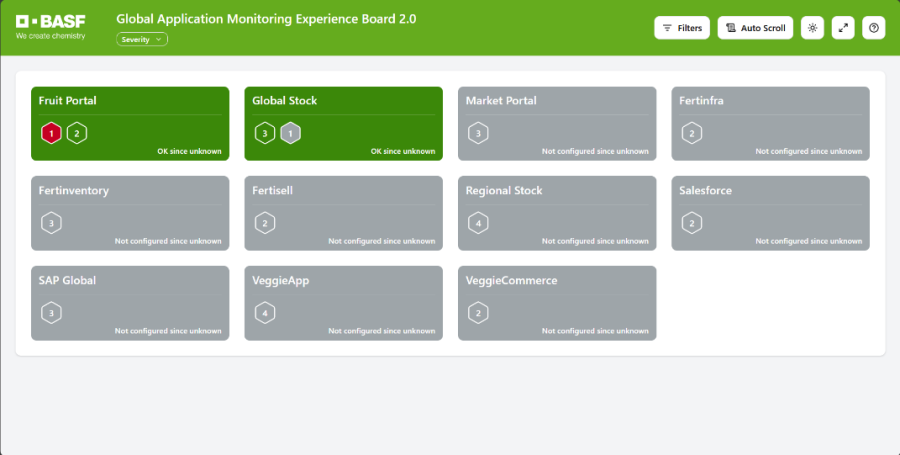
Task: Click the hexagon 3 badge in Market Portal
Action: (478, 133)
